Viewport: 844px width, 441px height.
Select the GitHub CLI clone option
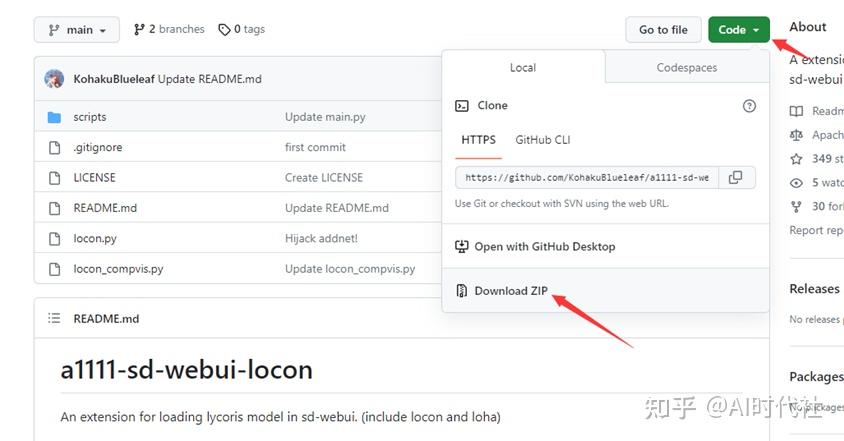[x=542, y=140]
